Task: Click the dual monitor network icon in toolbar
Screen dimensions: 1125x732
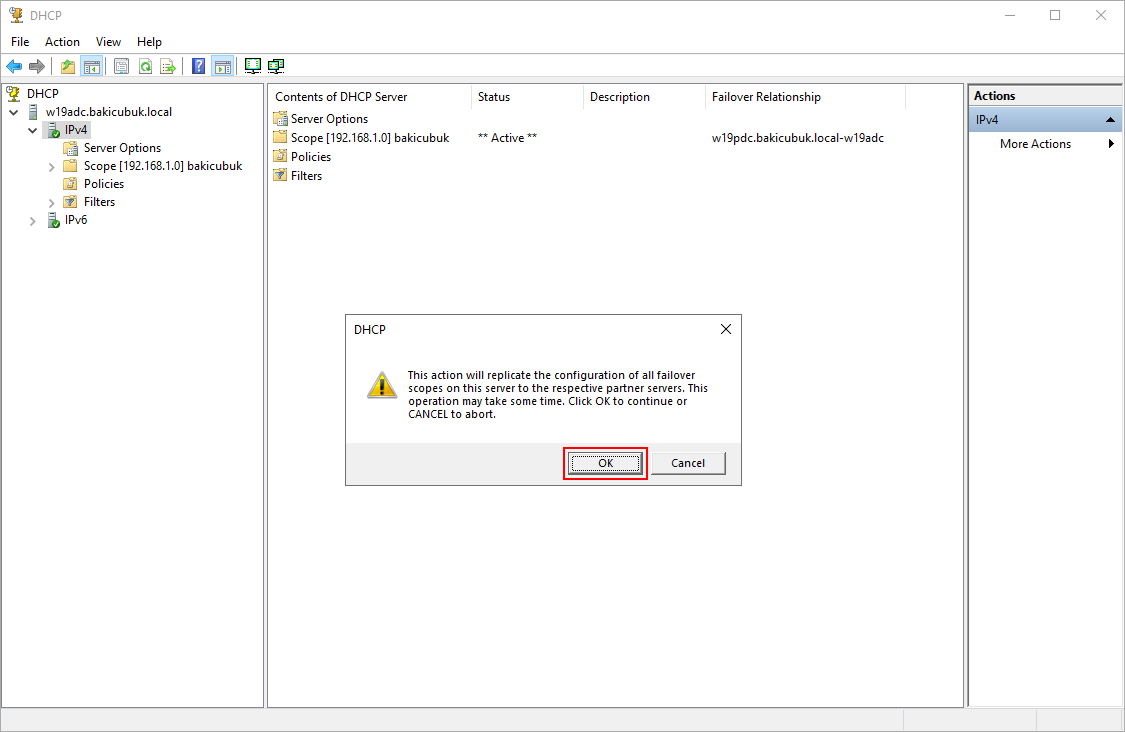Action: click(276, 67)
